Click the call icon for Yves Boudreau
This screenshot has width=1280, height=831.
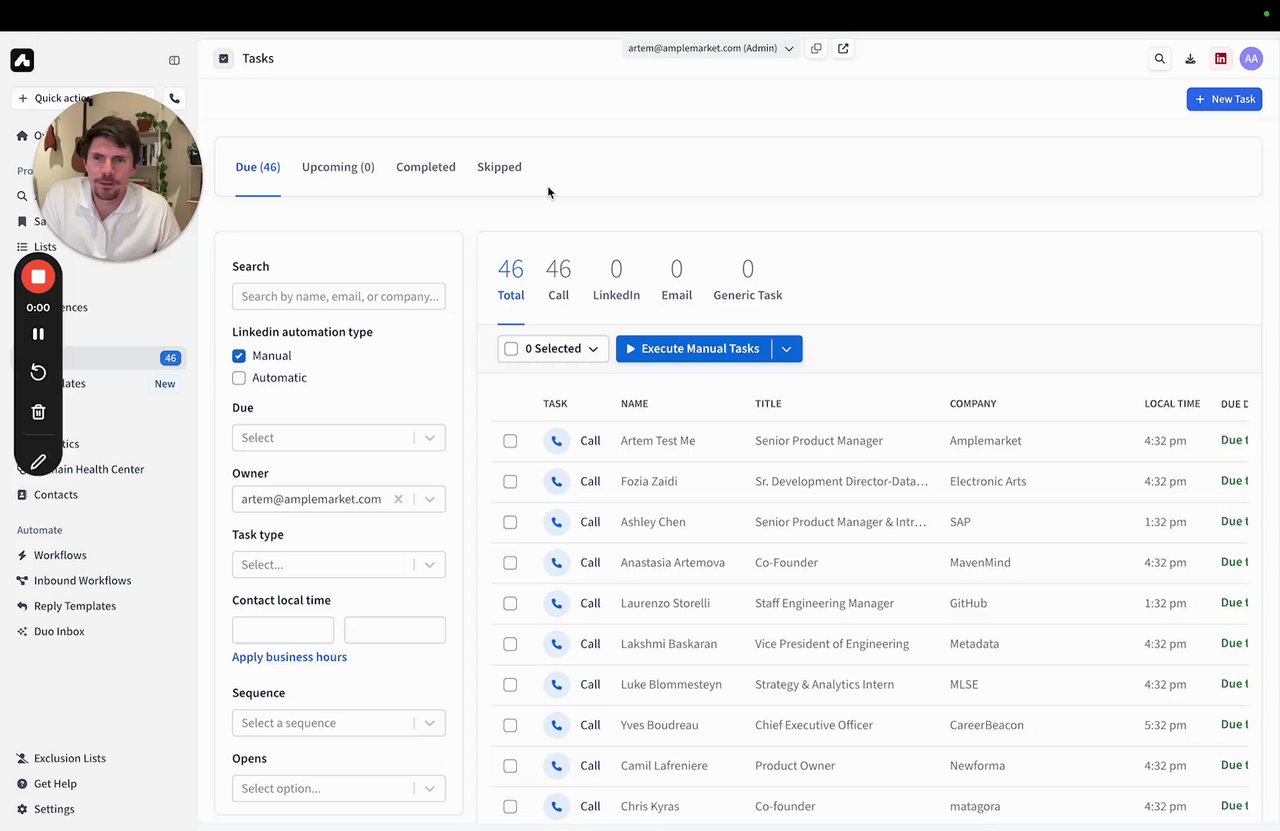coord(556,725)
